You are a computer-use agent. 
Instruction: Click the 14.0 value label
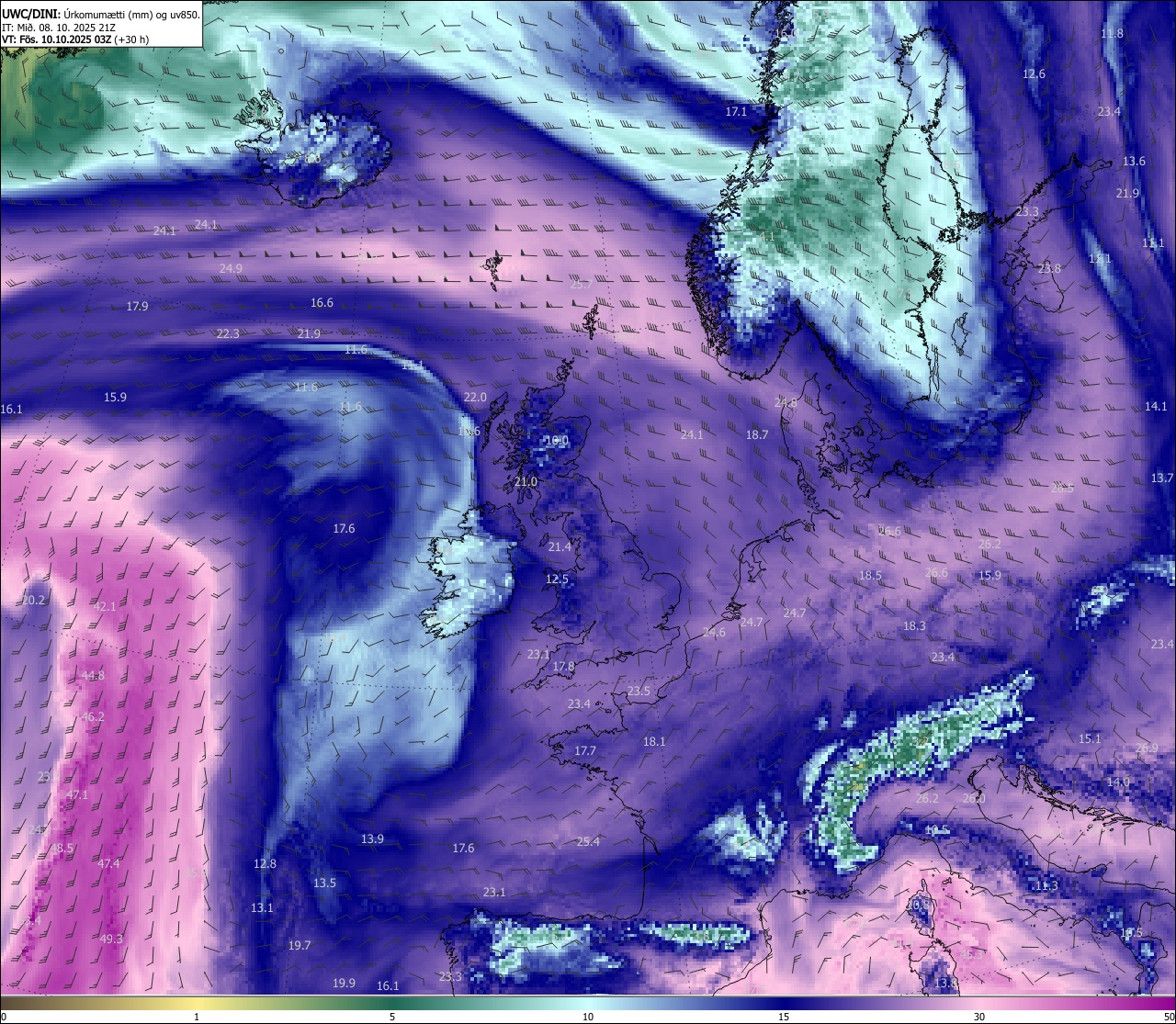tap(1118, 782)
